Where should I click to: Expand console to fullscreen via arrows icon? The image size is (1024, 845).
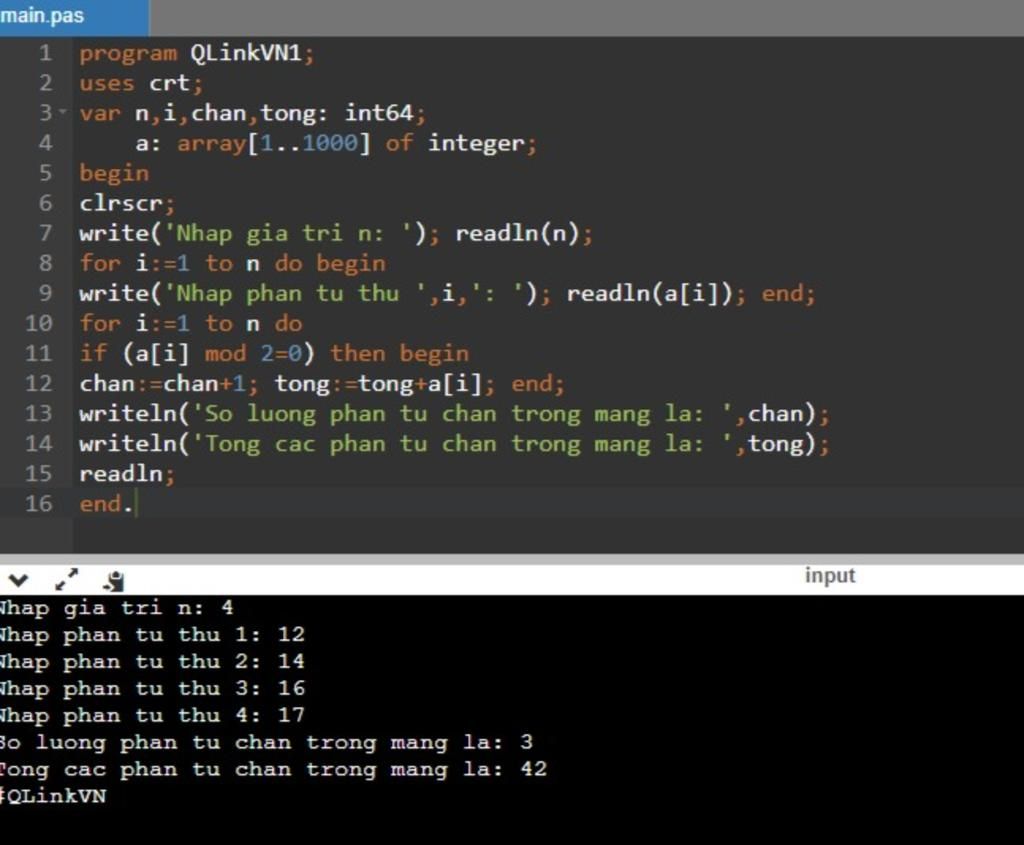coord(66,579)
